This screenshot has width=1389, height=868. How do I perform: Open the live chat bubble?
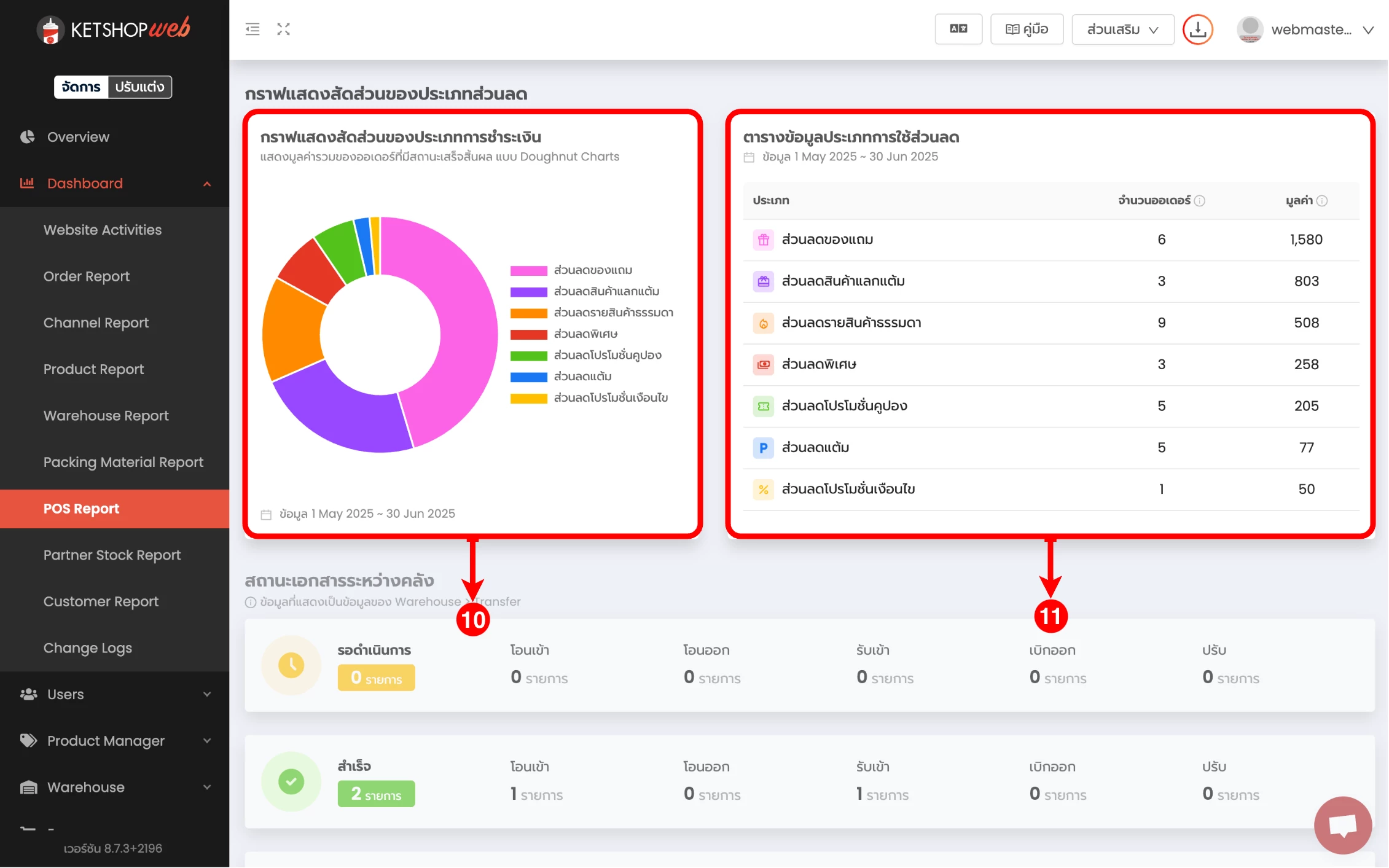coord(1342,825)
